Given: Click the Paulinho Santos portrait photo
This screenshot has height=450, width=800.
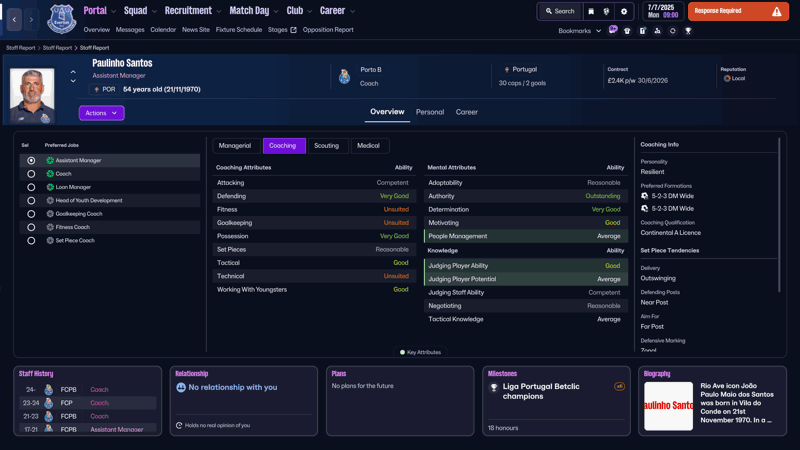Looking at the screenshot, I should coord(32,95).
